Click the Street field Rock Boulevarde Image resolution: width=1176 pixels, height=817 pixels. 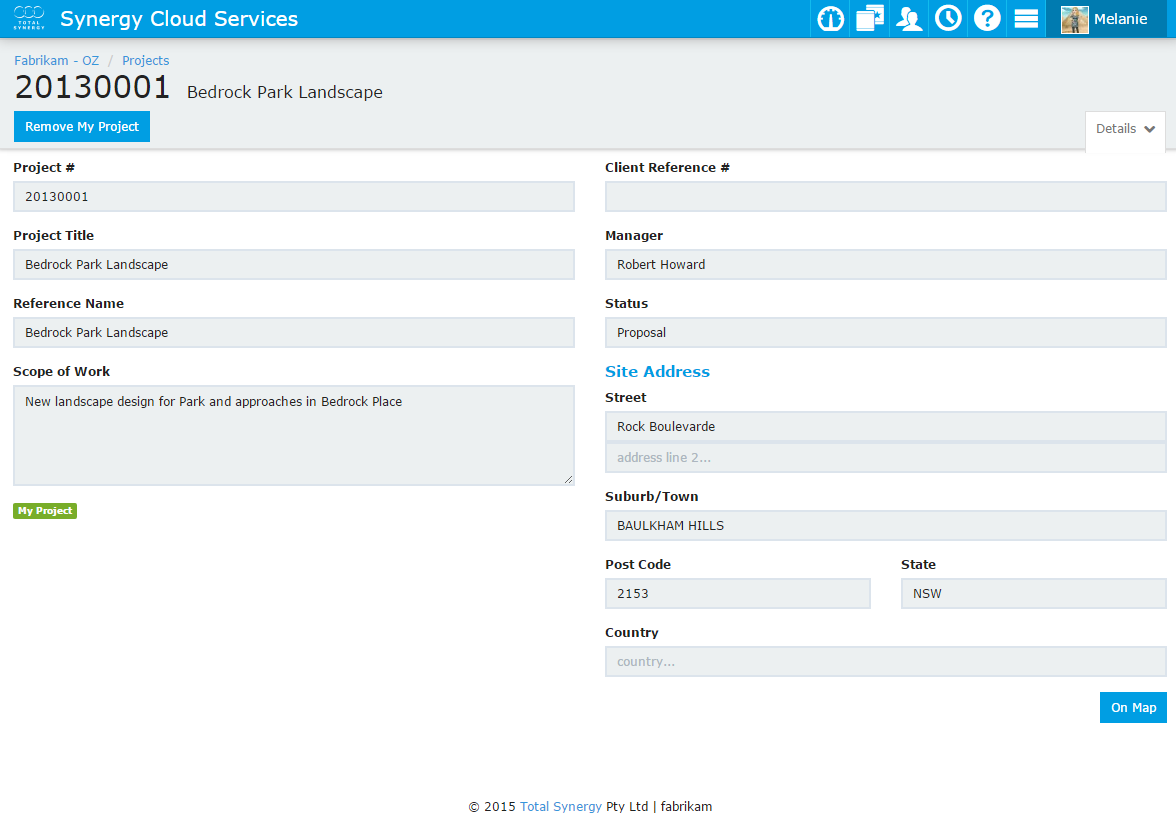(886, 426)
